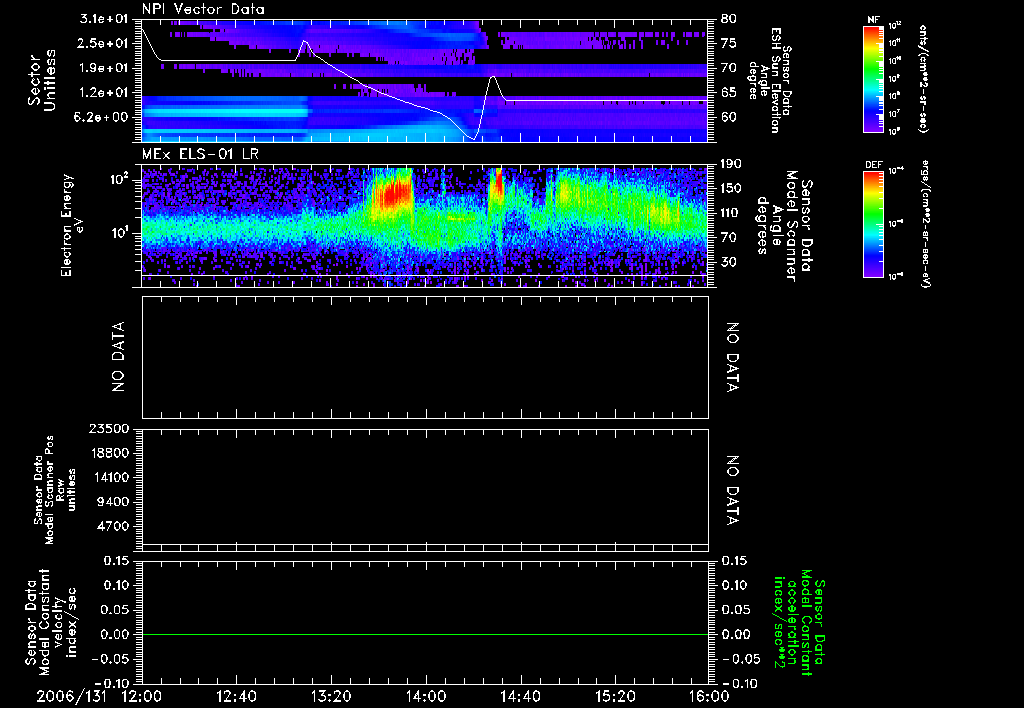Click the "14:00" time tick label
Screen dimensions: 1024x708
pyautogui.click(x=426, y=696)
